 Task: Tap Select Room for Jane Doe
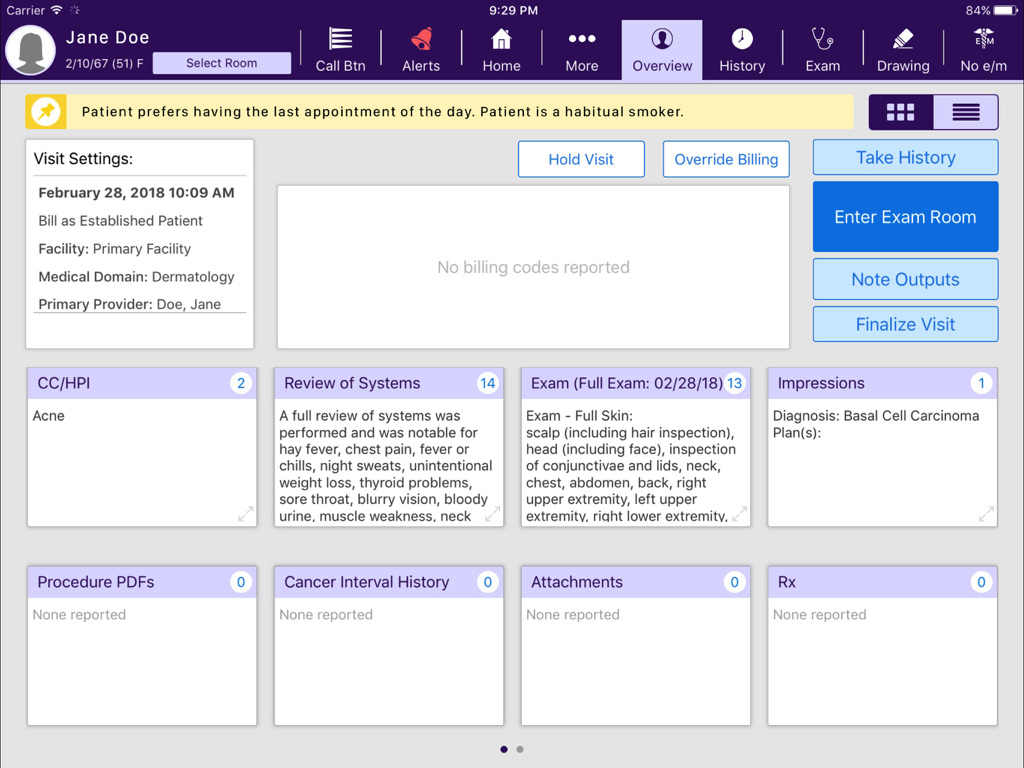tap(221, 62)
